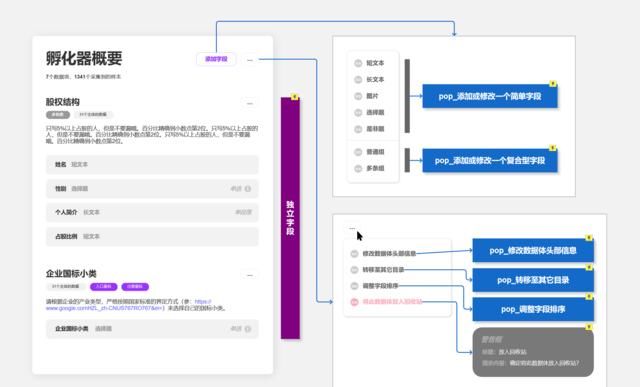
Task: Click the second purple tag under 企业国标小类
Action: 135,287
